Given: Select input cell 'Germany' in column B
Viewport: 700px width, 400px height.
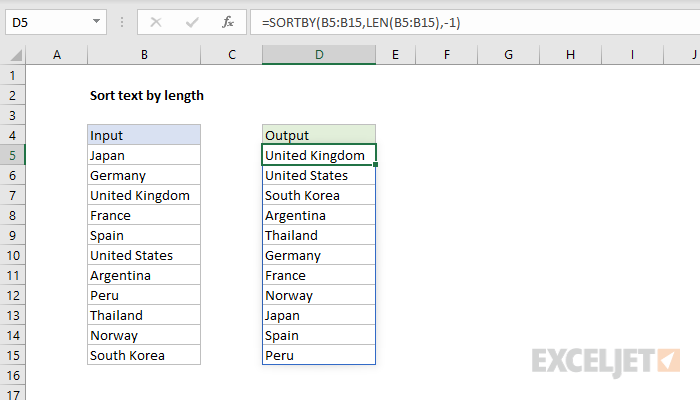Looking at the screenshot, I should coord(144,175).
